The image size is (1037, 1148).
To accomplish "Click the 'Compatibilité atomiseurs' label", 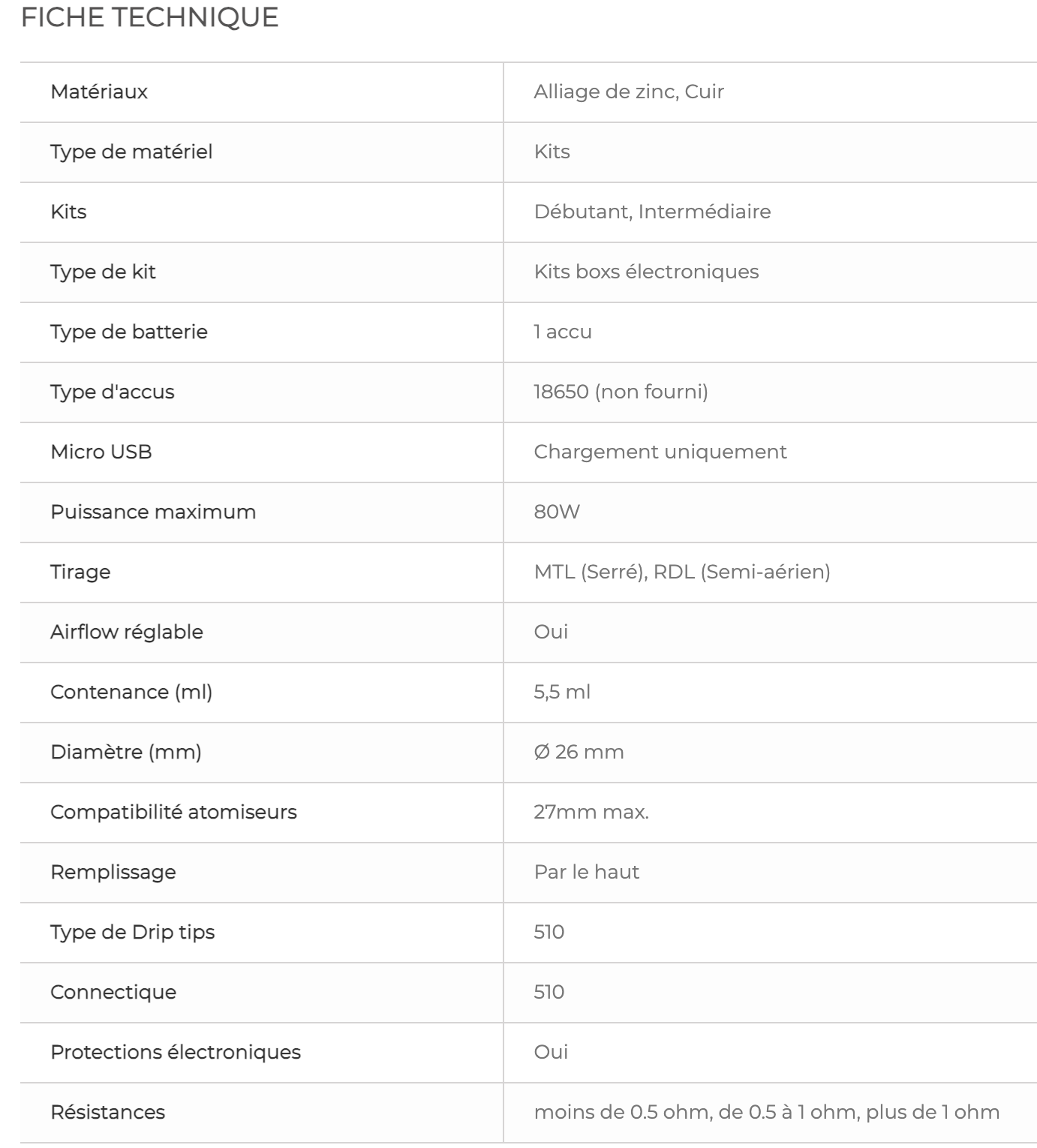I will pyautogui.click(x=173, y=812).
